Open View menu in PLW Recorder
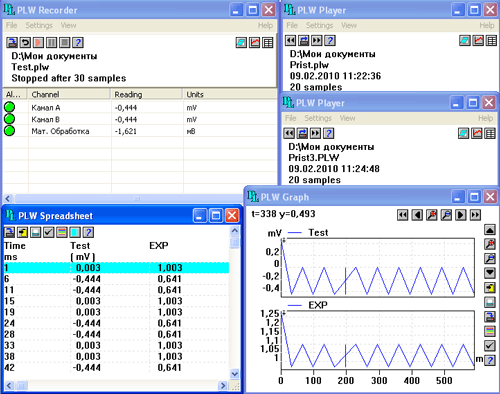 pos(68,25)
